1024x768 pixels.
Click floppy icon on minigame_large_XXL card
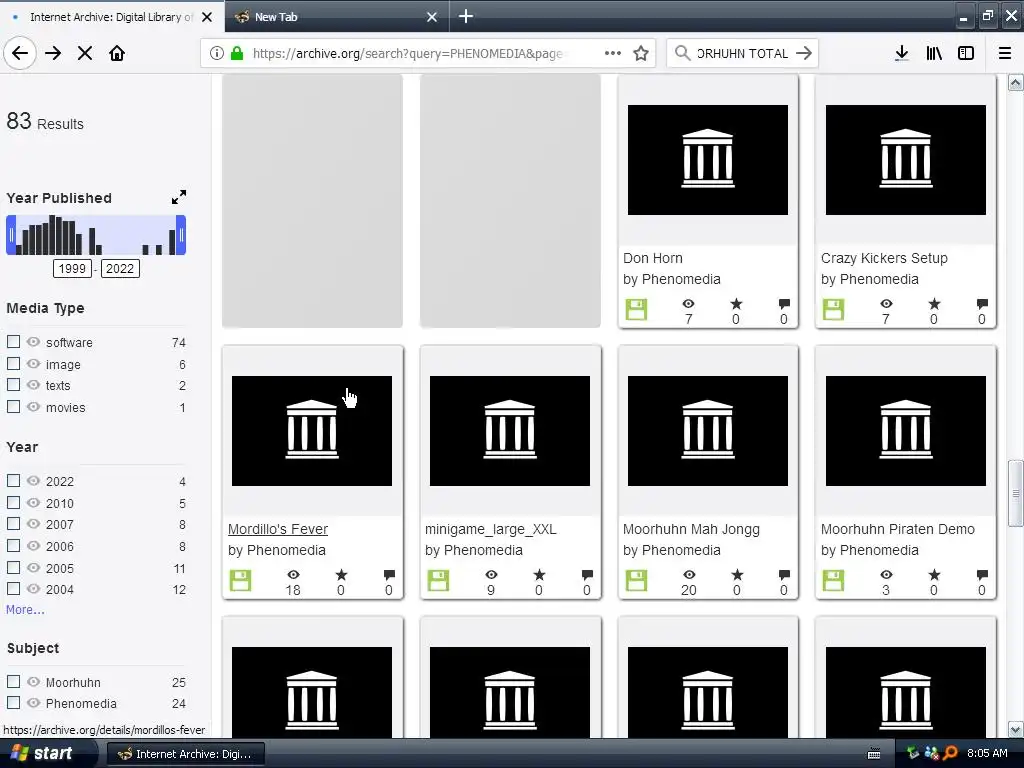tap(438, 581)
